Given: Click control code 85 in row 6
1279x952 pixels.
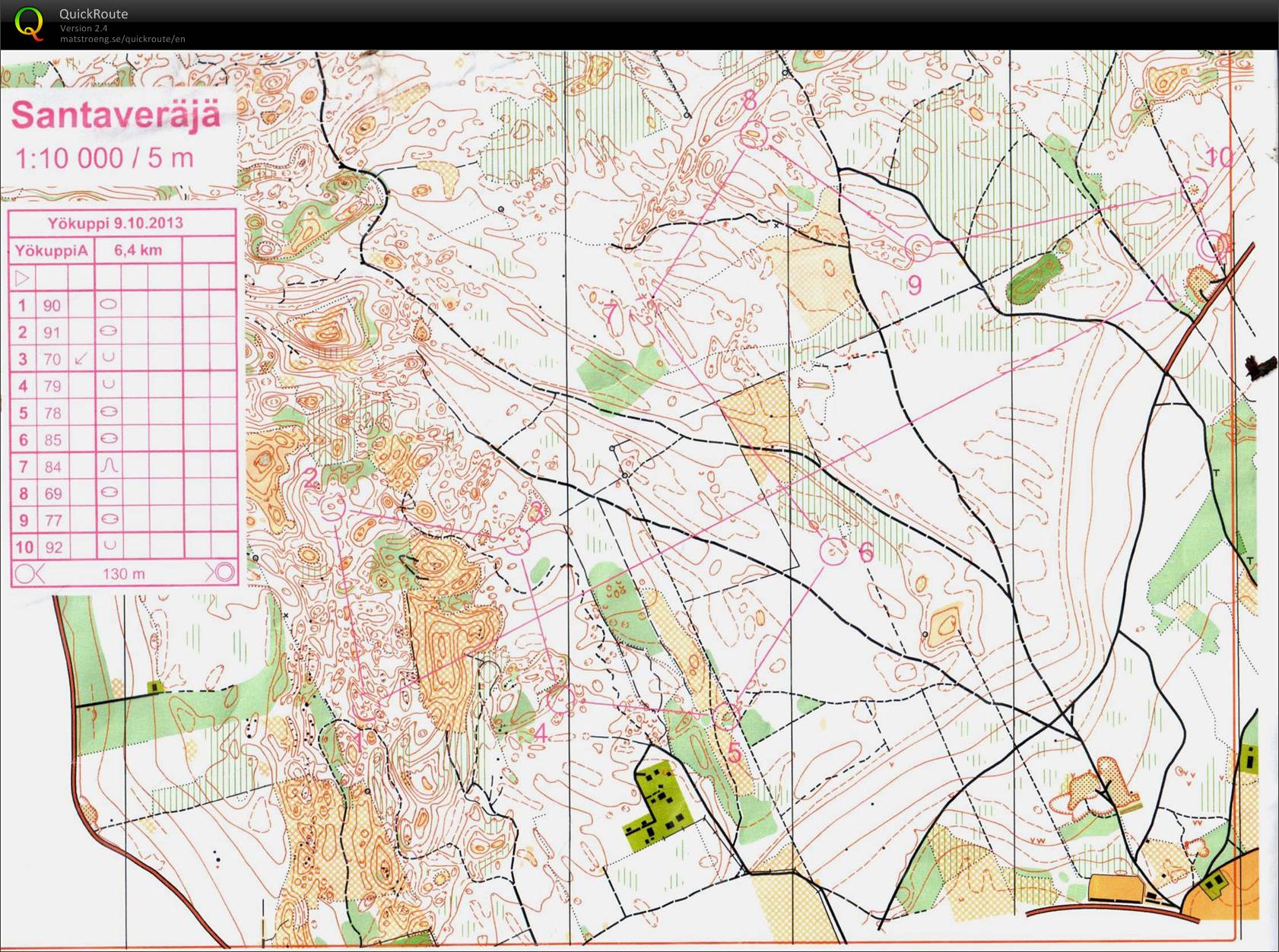Looking at the screenshot, I should point(52,440).
